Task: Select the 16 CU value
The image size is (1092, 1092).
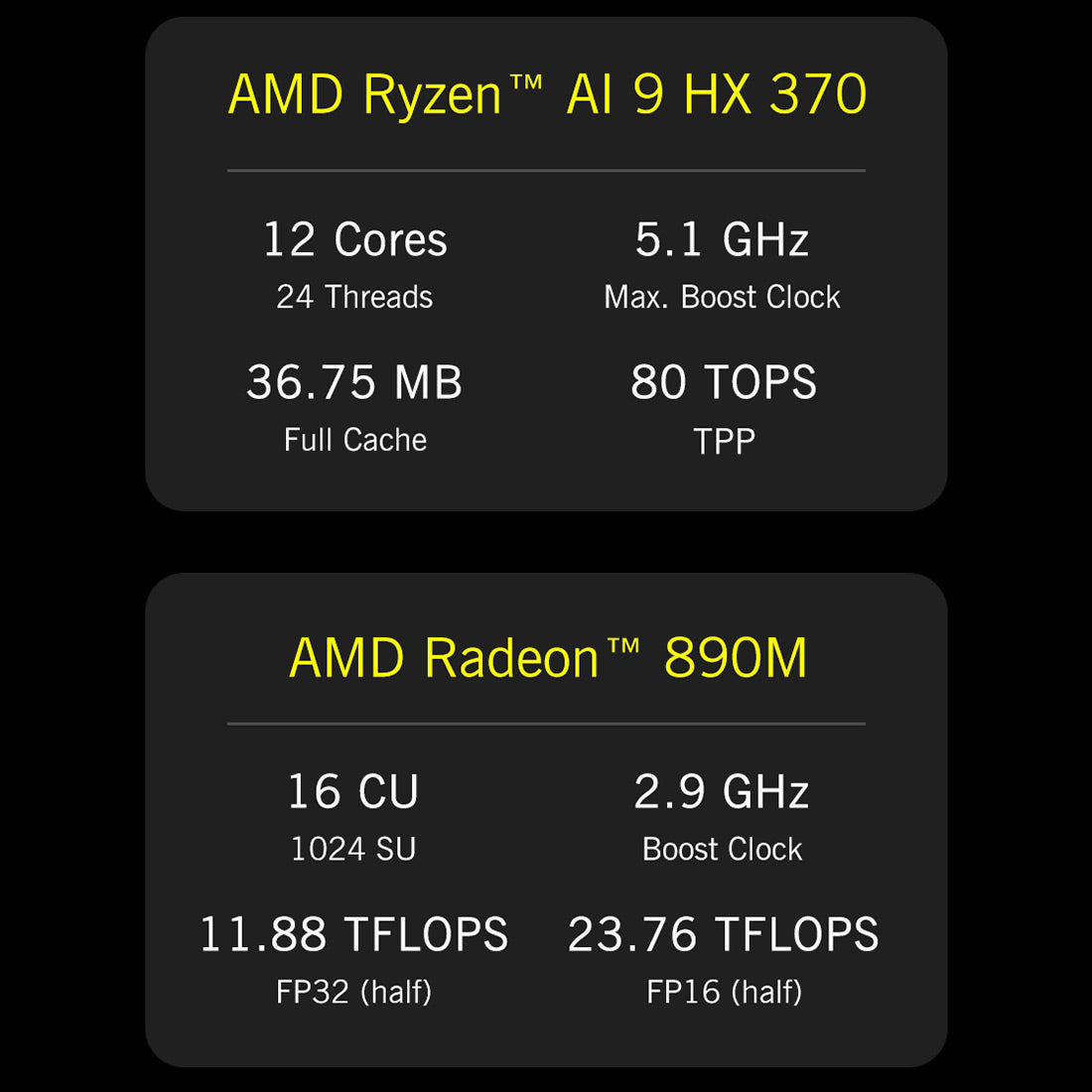Action: [353, 792]
